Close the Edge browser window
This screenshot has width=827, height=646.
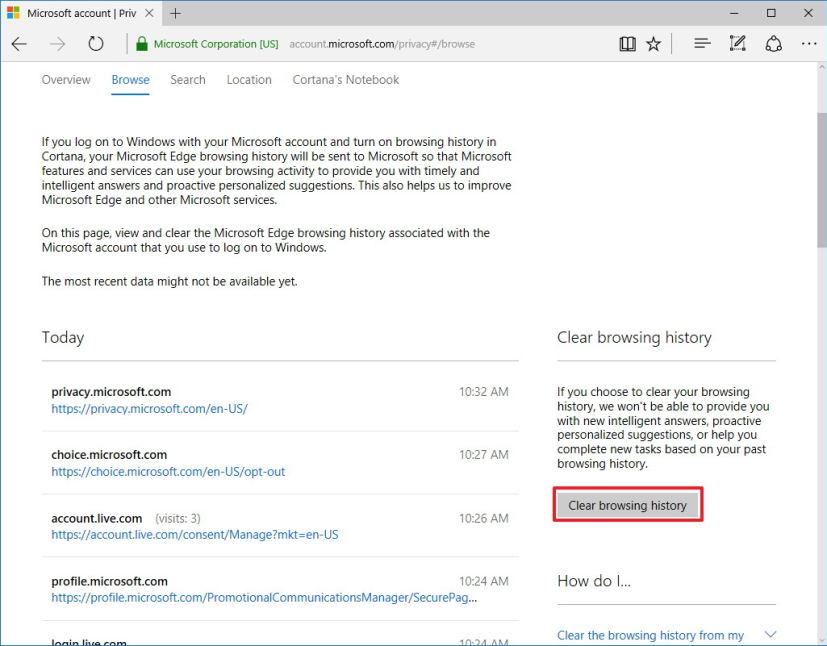(x=808, y=13)
